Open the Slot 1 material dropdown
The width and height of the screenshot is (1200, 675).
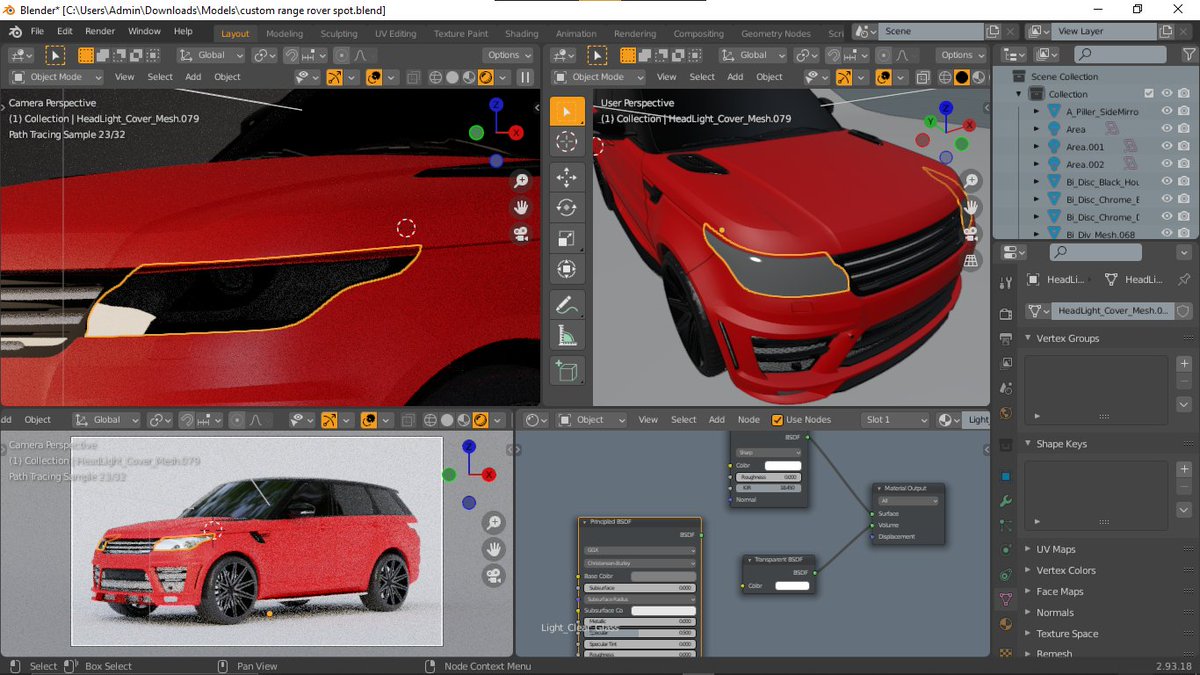895,420
